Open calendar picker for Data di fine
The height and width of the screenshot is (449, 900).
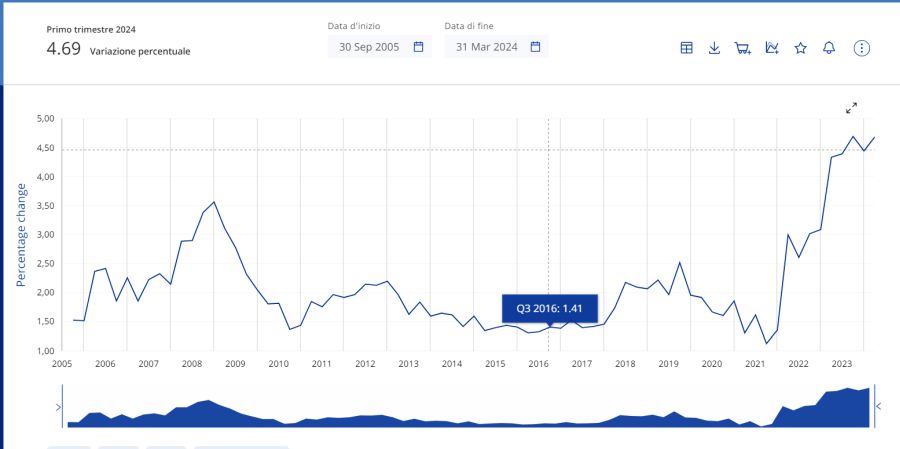point(535,46)
